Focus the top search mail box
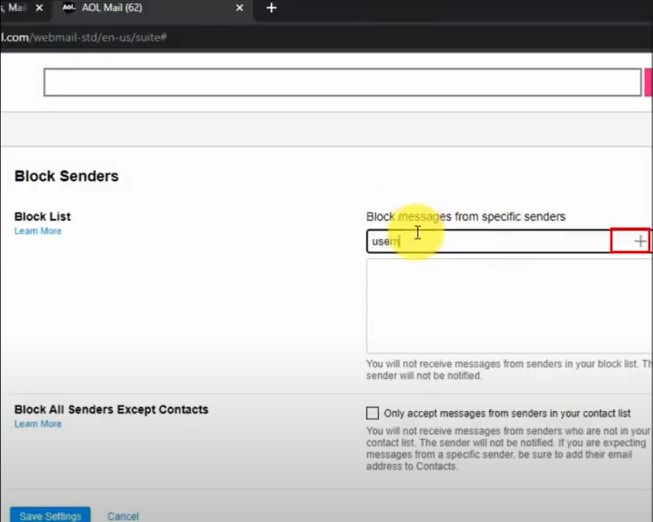The width and height of the screenshot is (653, 522). (342, 82)
